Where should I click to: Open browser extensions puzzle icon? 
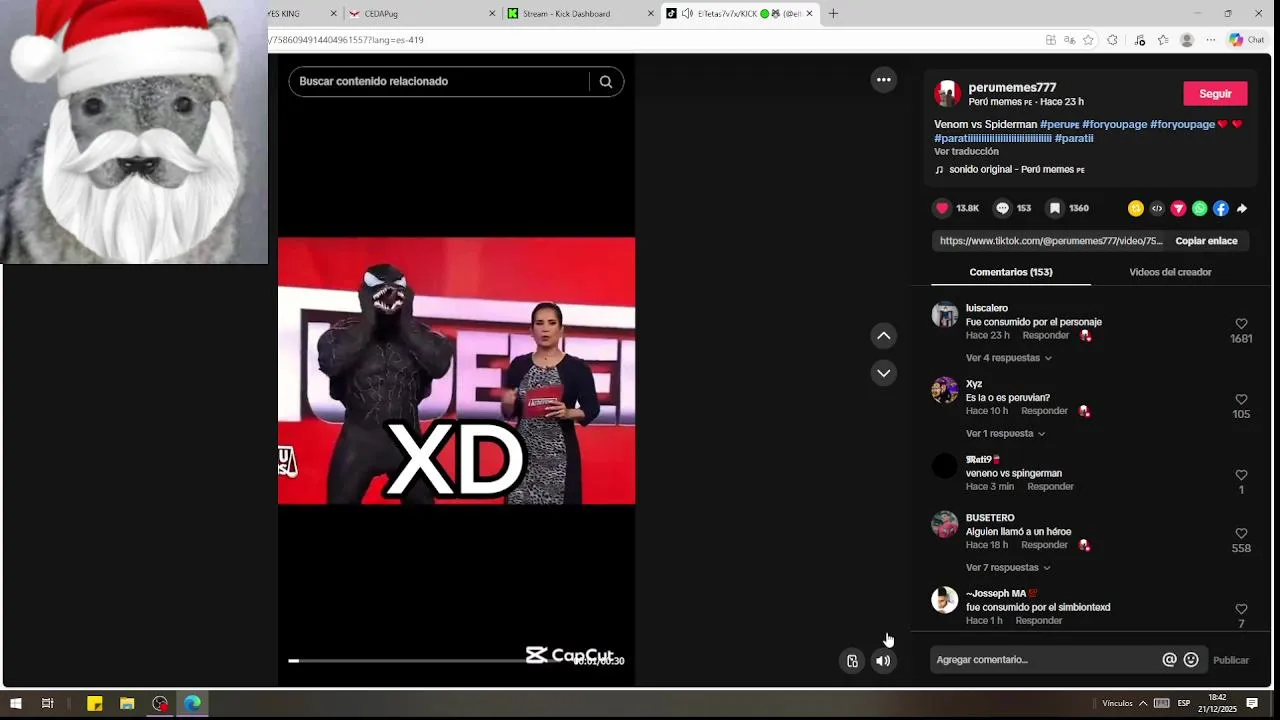click(x=1112, y=40)
